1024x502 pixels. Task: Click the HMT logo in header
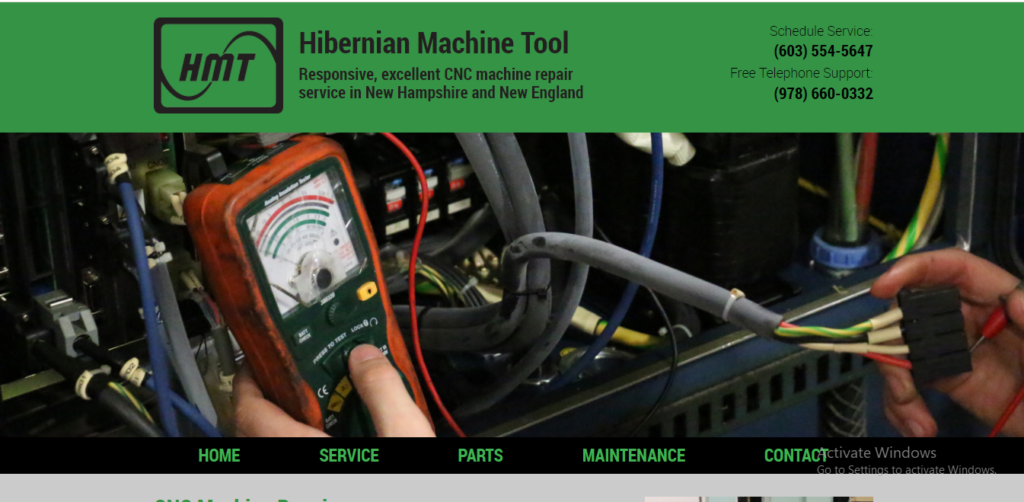click(218, 65)
